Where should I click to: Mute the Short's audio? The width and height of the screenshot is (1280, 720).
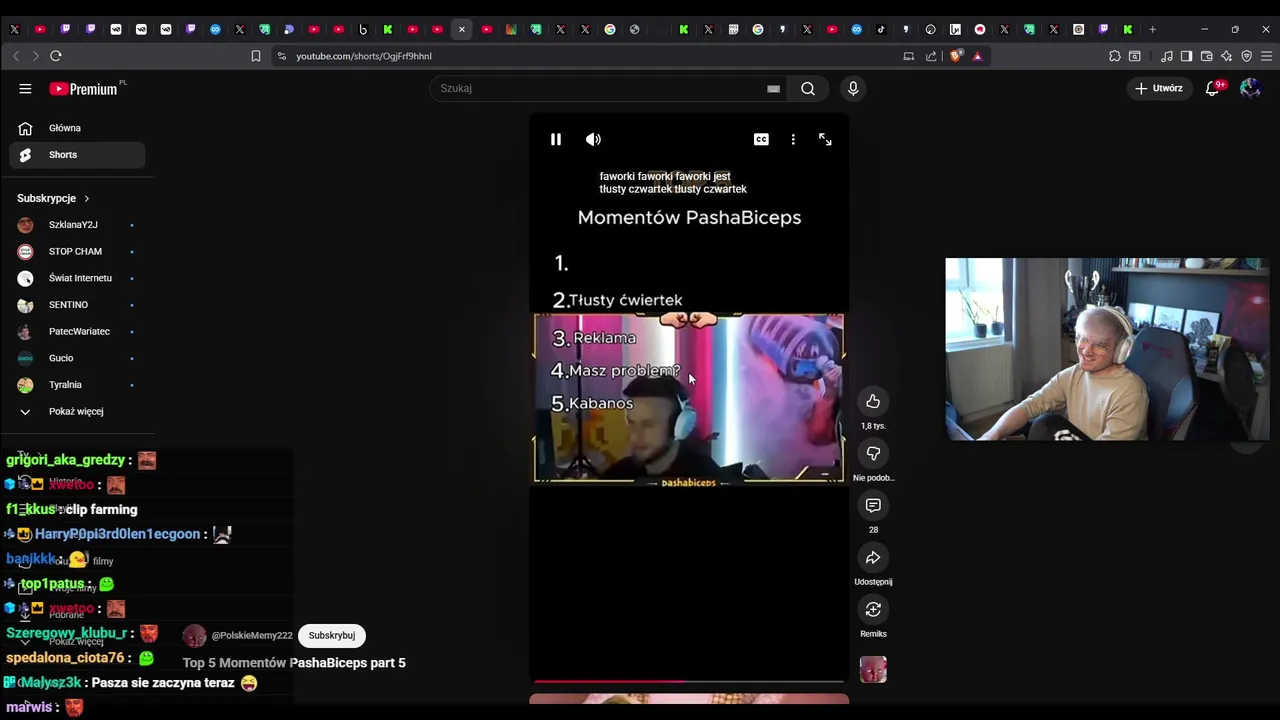(593, 139)
